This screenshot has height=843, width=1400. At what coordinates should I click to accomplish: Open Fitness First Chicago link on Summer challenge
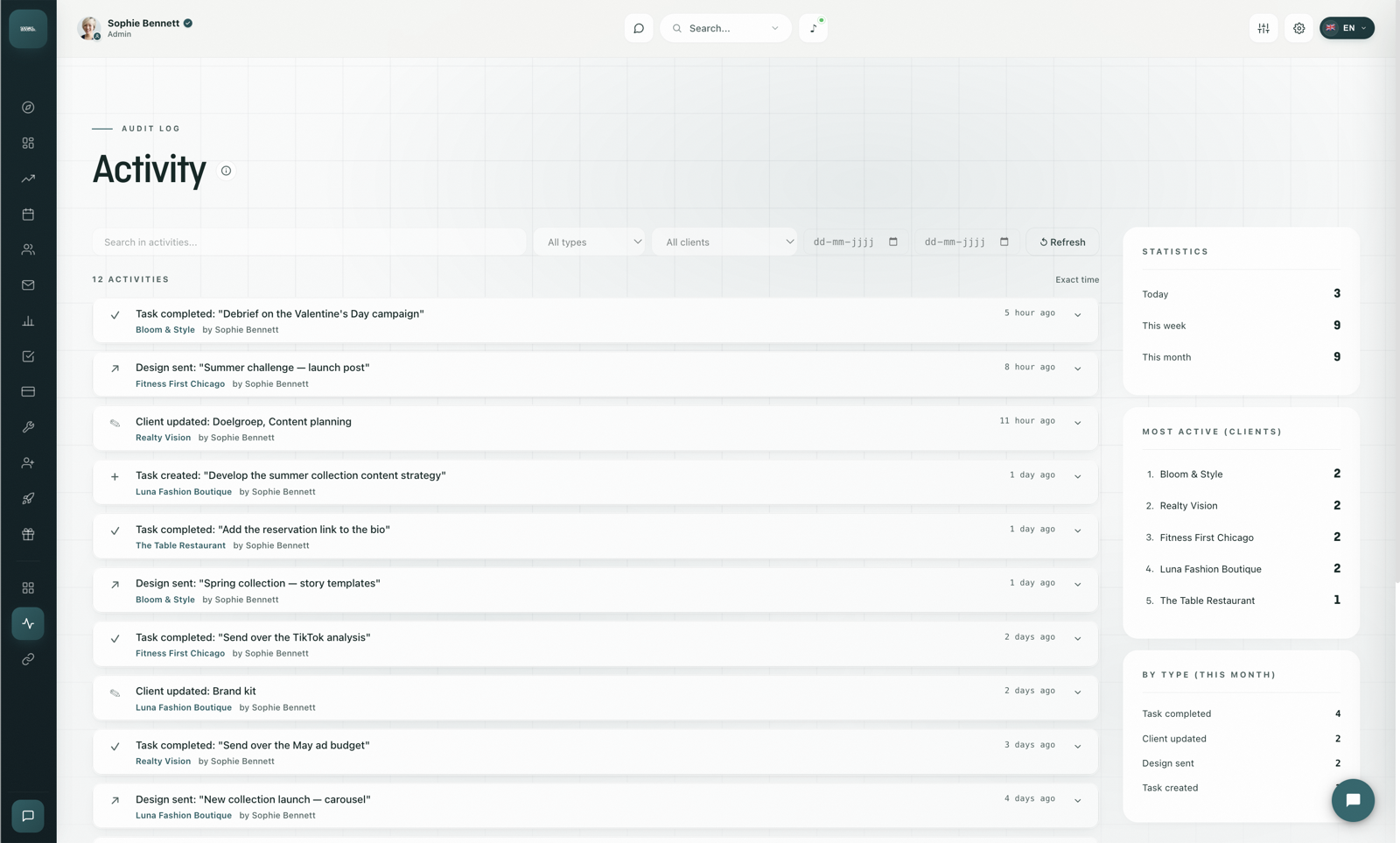coord(180,383)
